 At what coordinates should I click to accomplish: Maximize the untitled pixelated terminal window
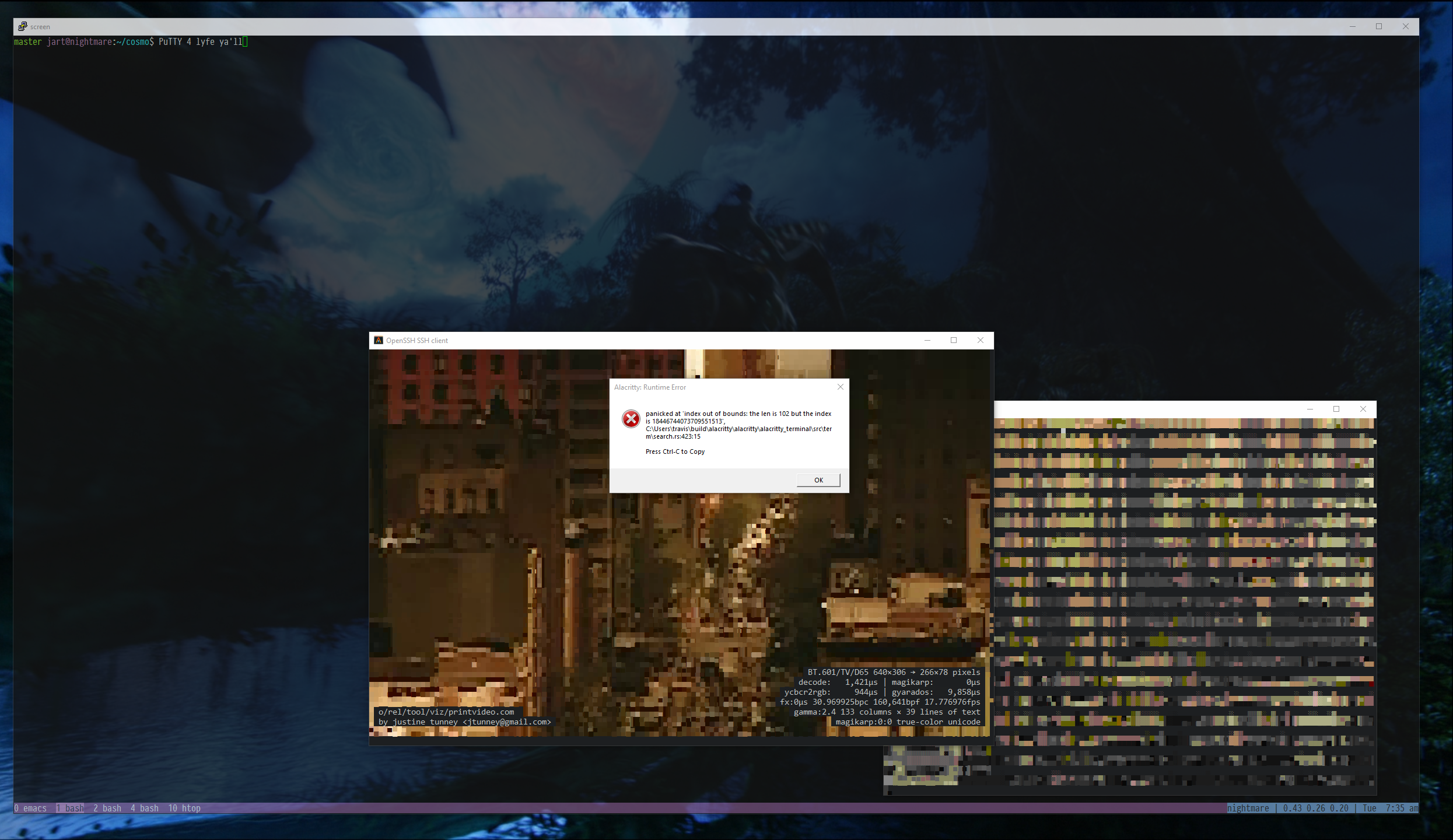pos(1336,409)
